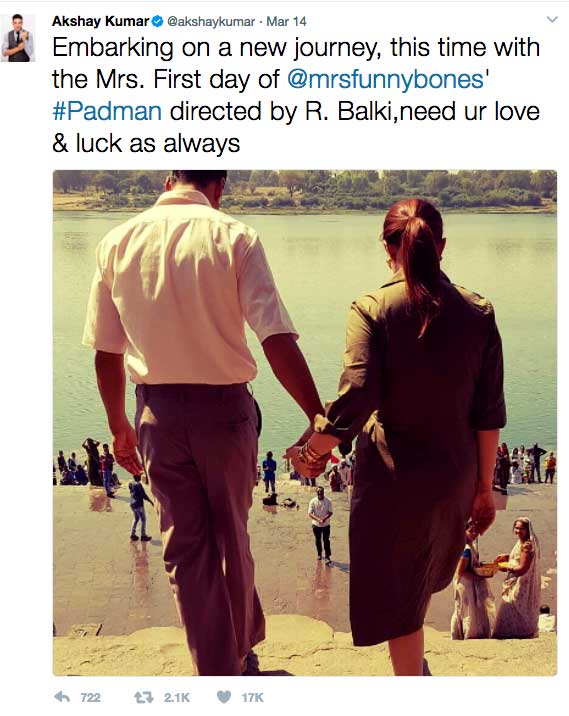Open the @mrsfunnybones mention link
Screen dimensions: 569x716
pos(385,79)
